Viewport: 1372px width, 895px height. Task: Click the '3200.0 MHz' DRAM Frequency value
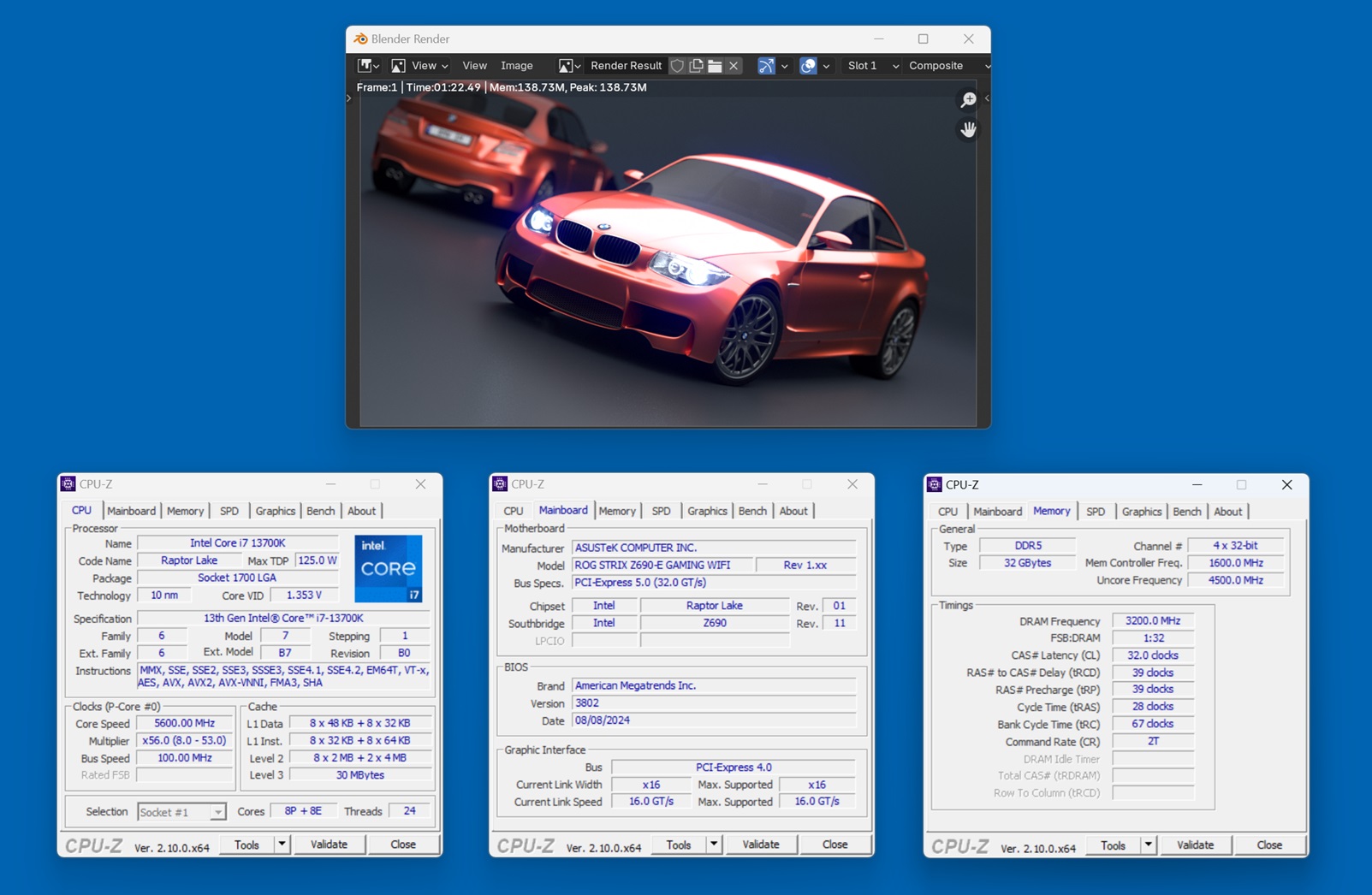tap(1153, 621)
